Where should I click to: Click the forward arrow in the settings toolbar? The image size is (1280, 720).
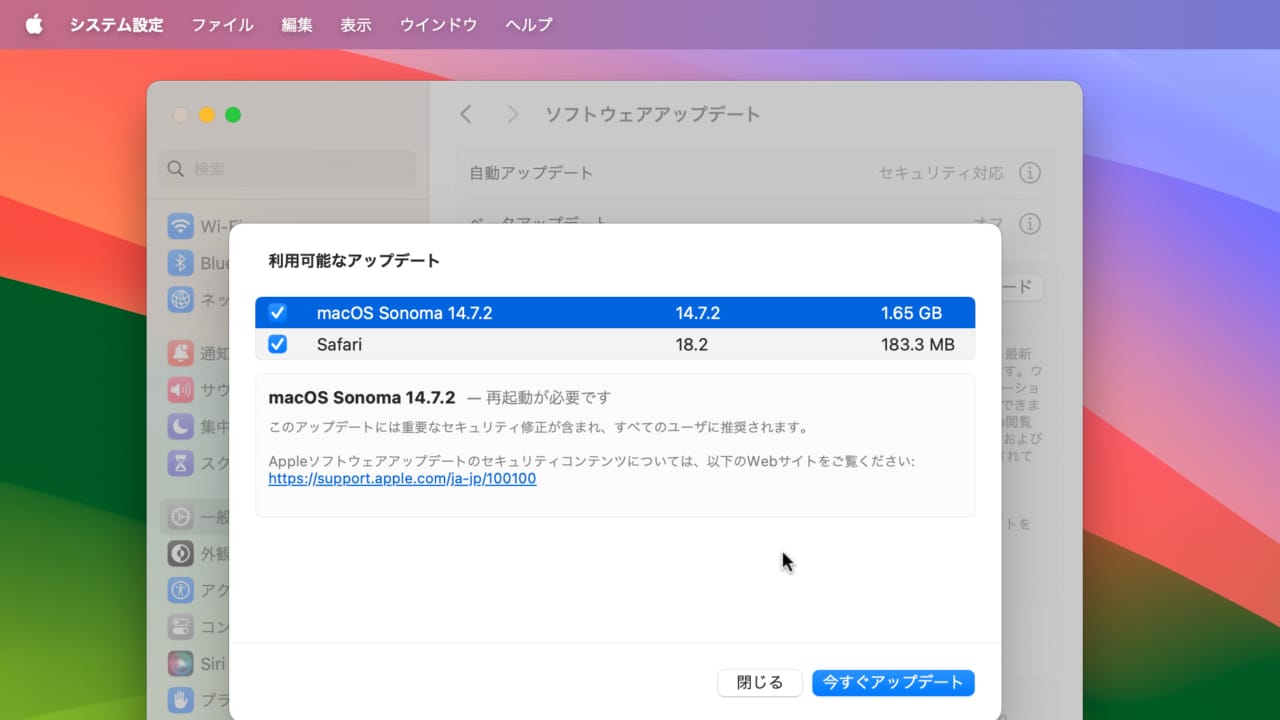pos(512,114)
